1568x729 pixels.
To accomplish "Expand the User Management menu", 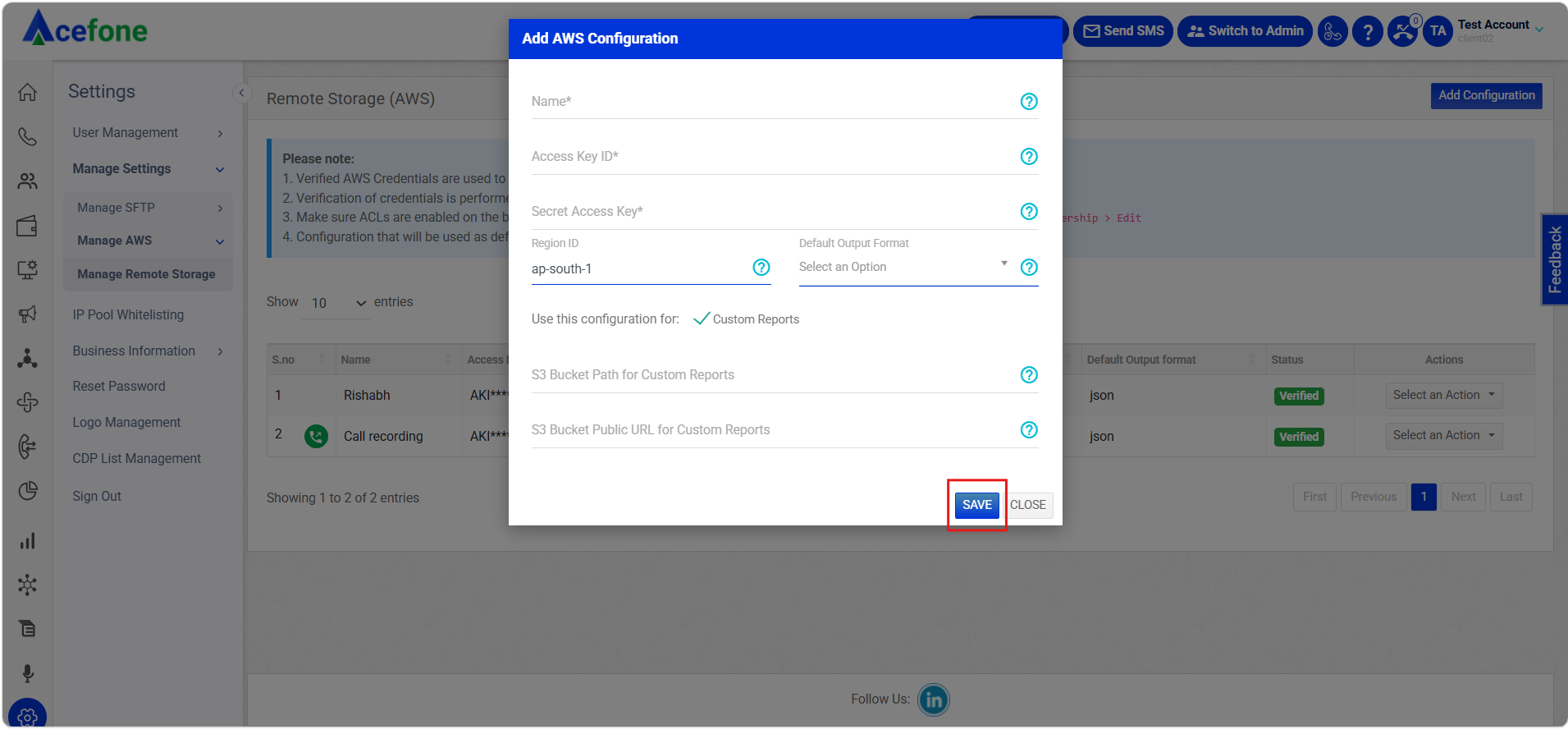I will (x=148, y=133).
